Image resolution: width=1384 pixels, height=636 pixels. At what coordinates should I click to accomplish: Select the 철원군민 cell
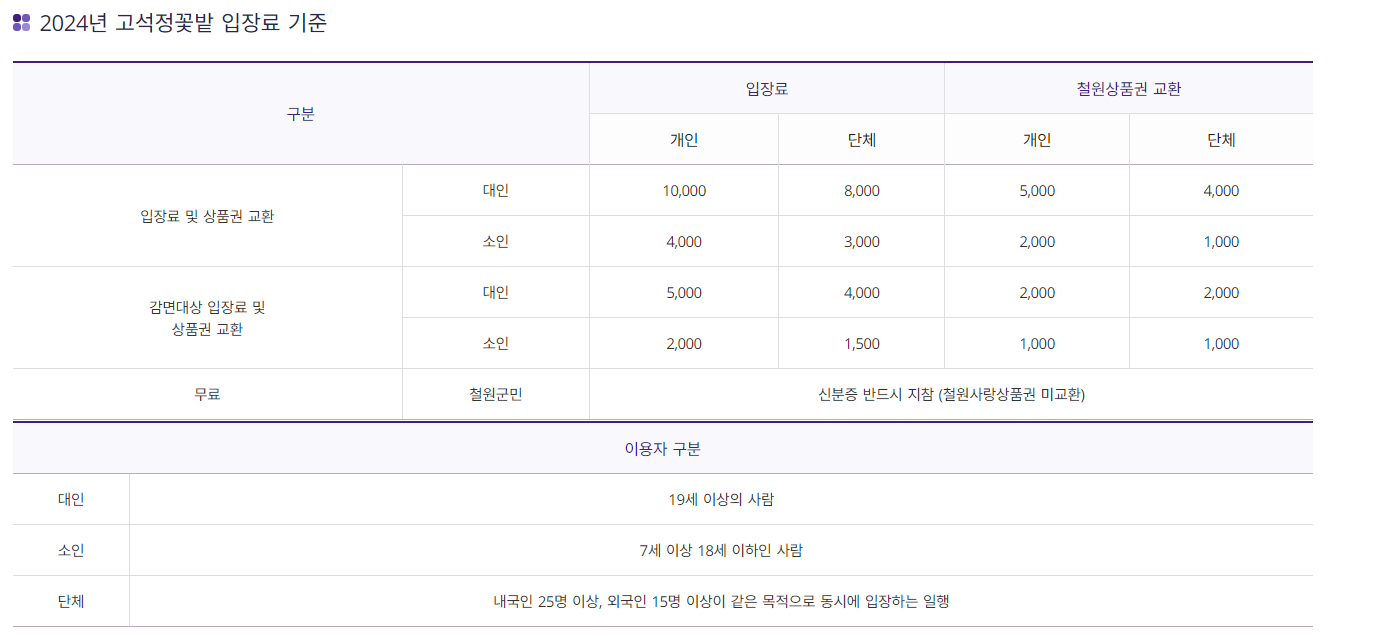[496, 395]
